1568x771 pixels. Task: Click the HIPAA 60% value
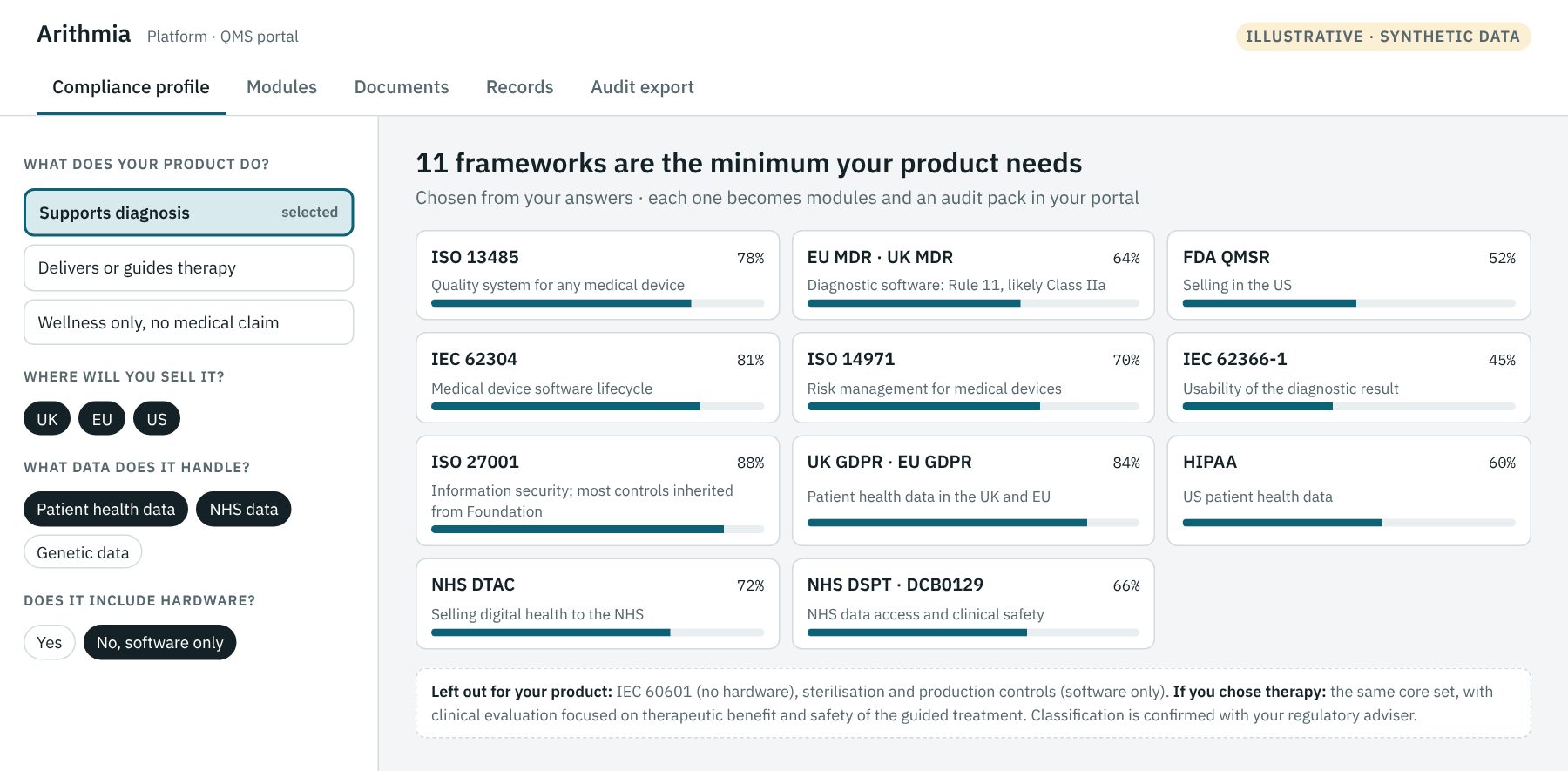click(1502, 463)
